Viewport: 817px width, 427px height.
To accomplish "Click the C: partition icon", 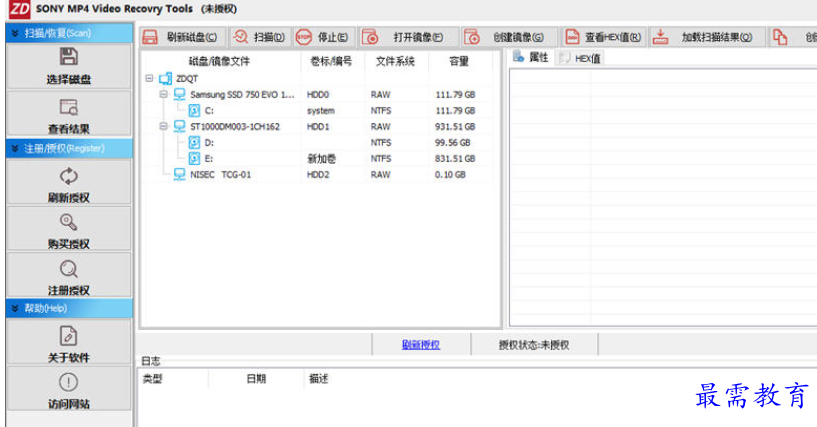I will pos(194,110).
